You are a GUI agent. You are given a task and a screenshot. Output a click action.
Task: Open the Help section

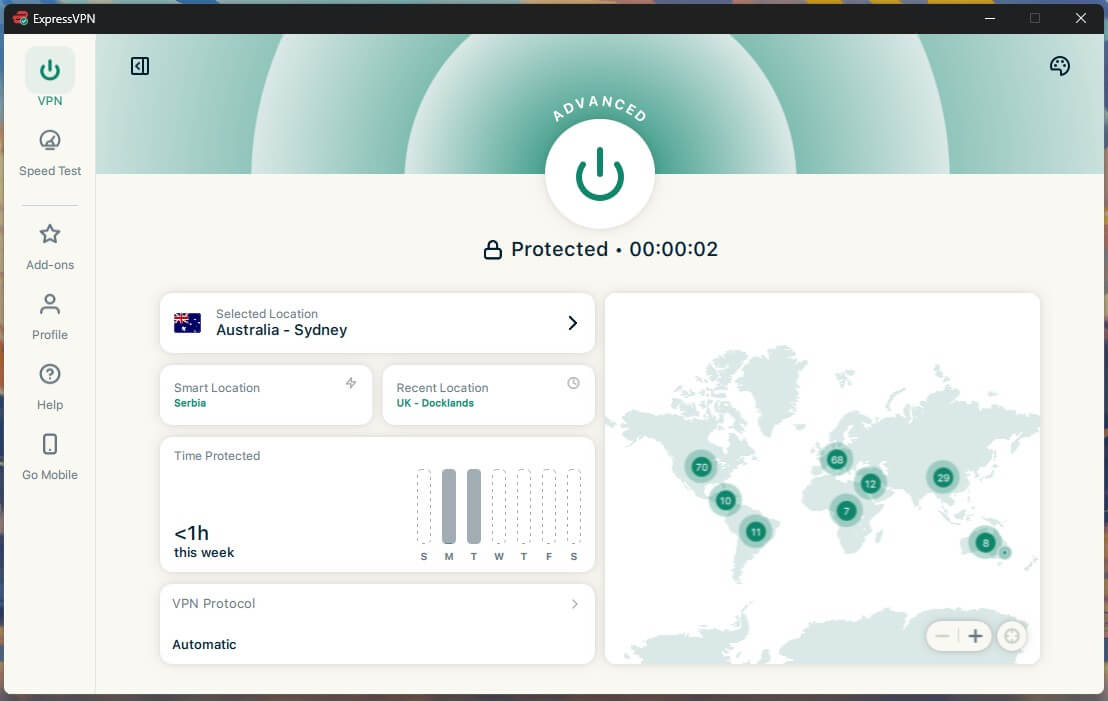(x=49, y=387)
